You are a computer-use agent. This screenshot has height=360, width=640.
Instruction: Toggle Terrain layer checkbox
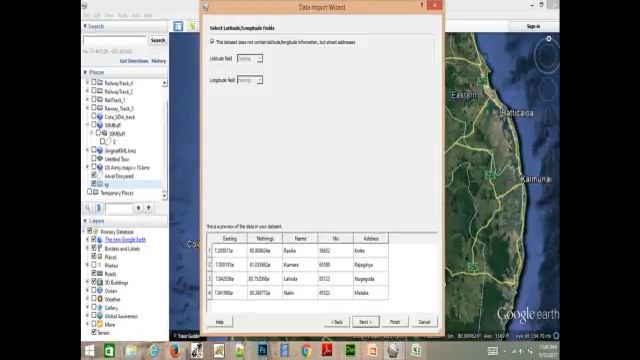coord(94,332)
